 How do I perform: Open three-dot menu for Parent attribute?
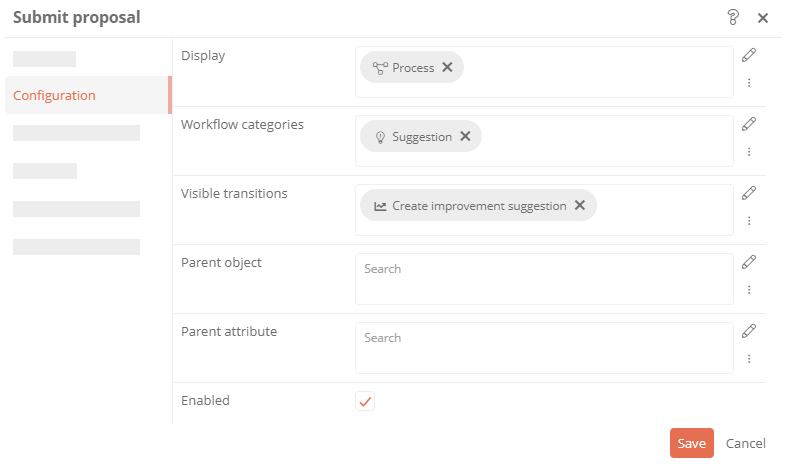pyautogui.click(x=749, y=359)
